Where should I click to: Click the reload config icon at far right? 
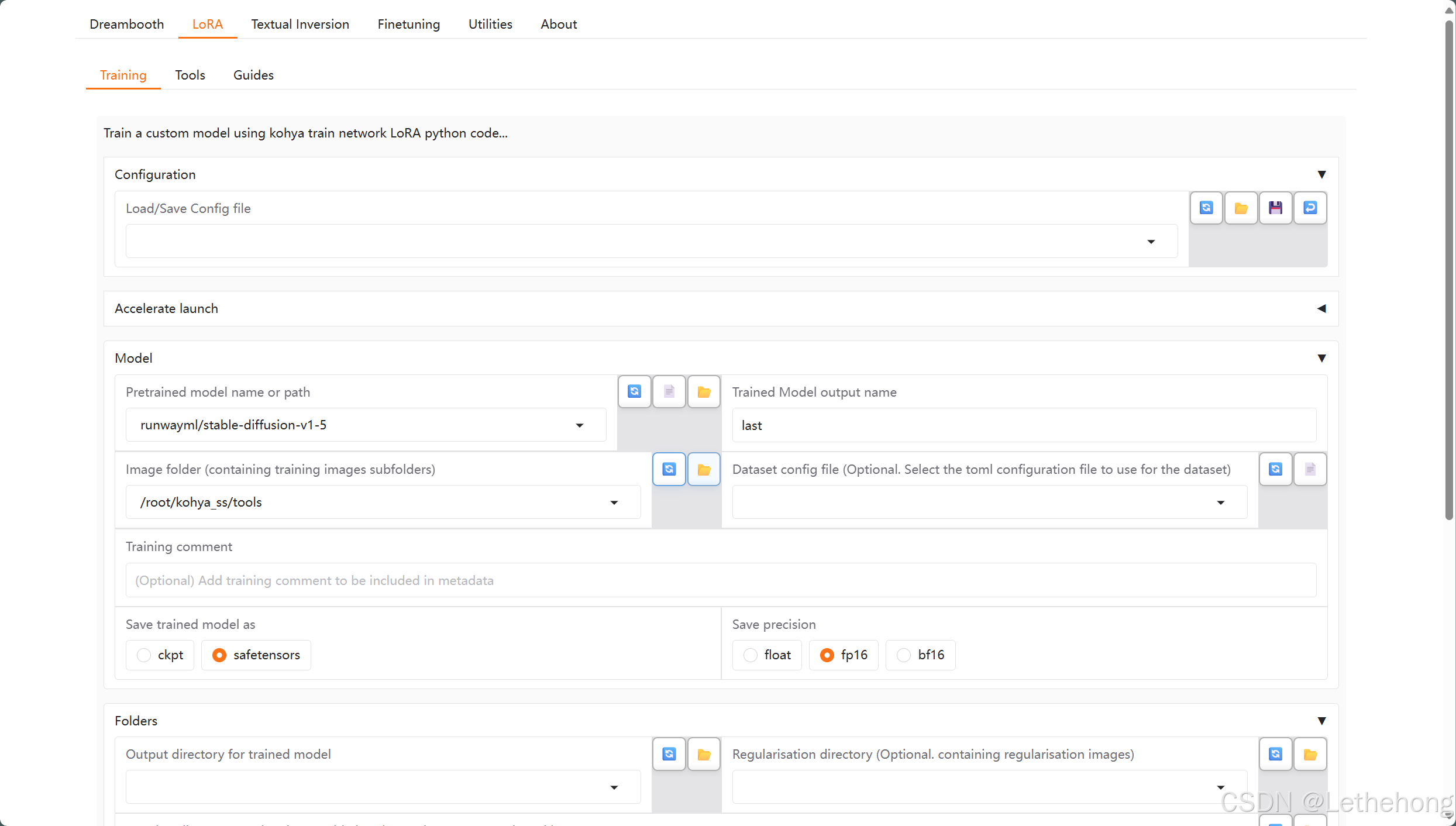1310,208
